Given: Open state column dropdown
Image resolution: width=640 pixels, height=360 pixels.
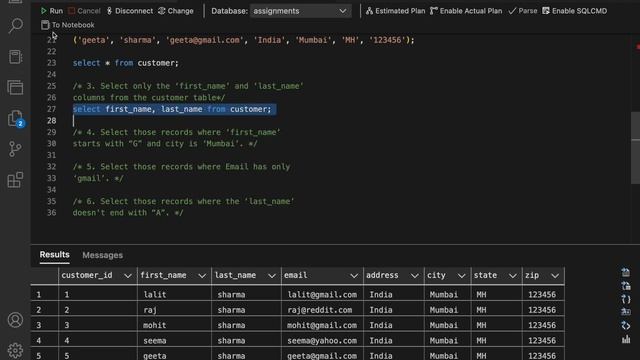Looking at the screenshot, I should [513, 276].
